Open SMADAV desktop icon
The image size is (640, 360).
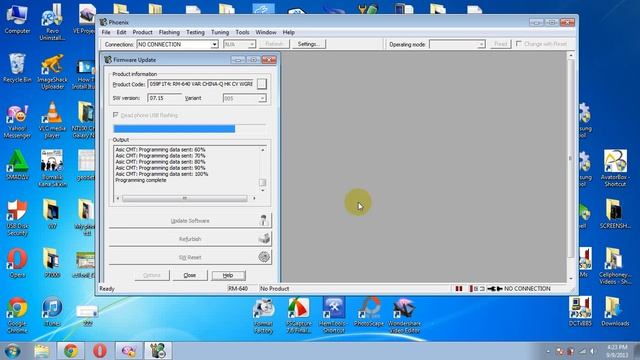tap(17, 165)
